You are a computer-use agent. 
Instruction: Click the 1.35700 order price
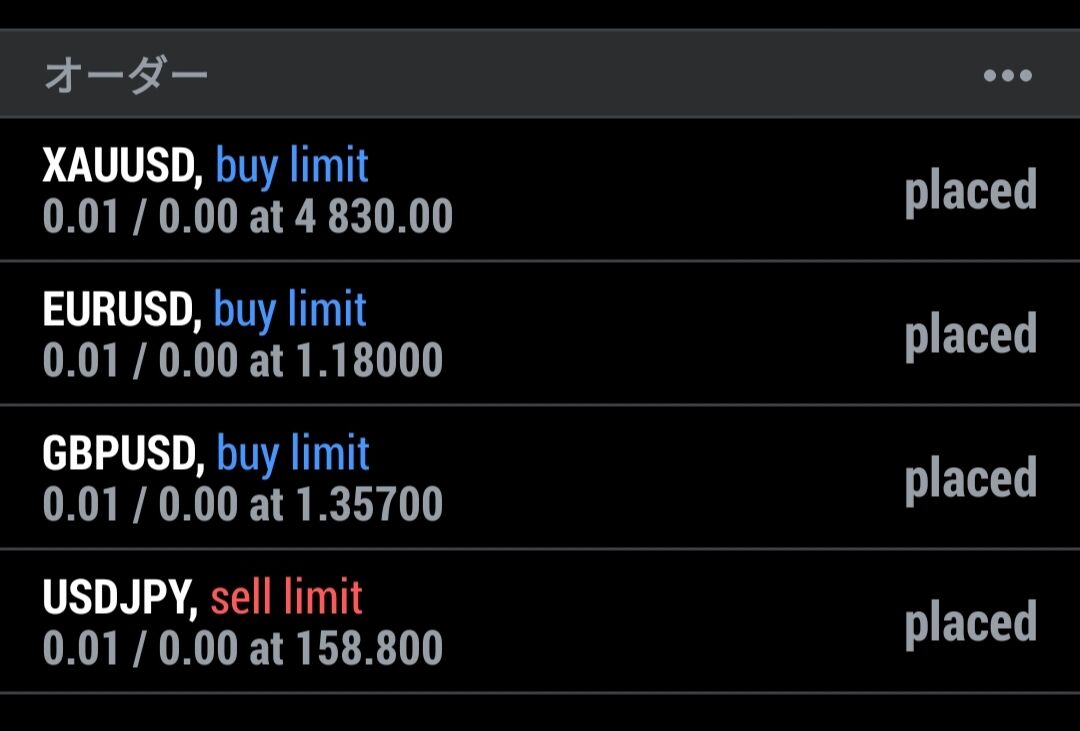(370, 504)
